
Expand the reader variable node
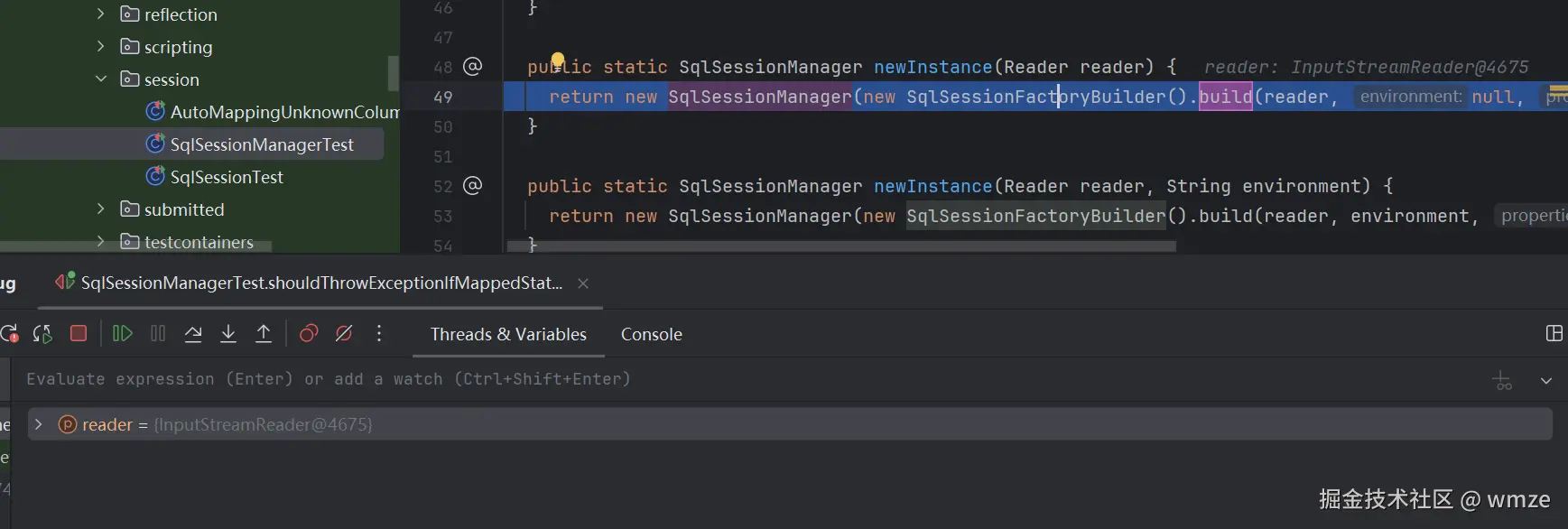(38, 424)
